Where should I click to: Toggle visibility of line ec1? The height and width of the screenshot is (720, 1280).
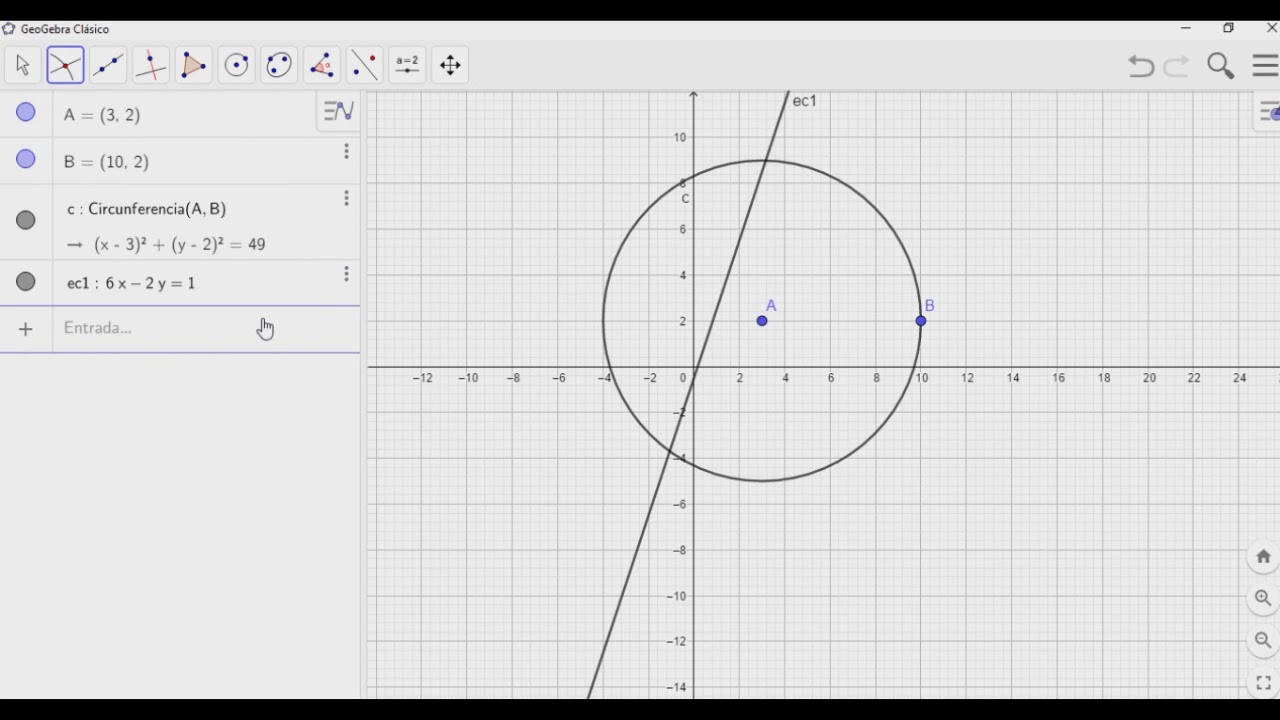26,282
